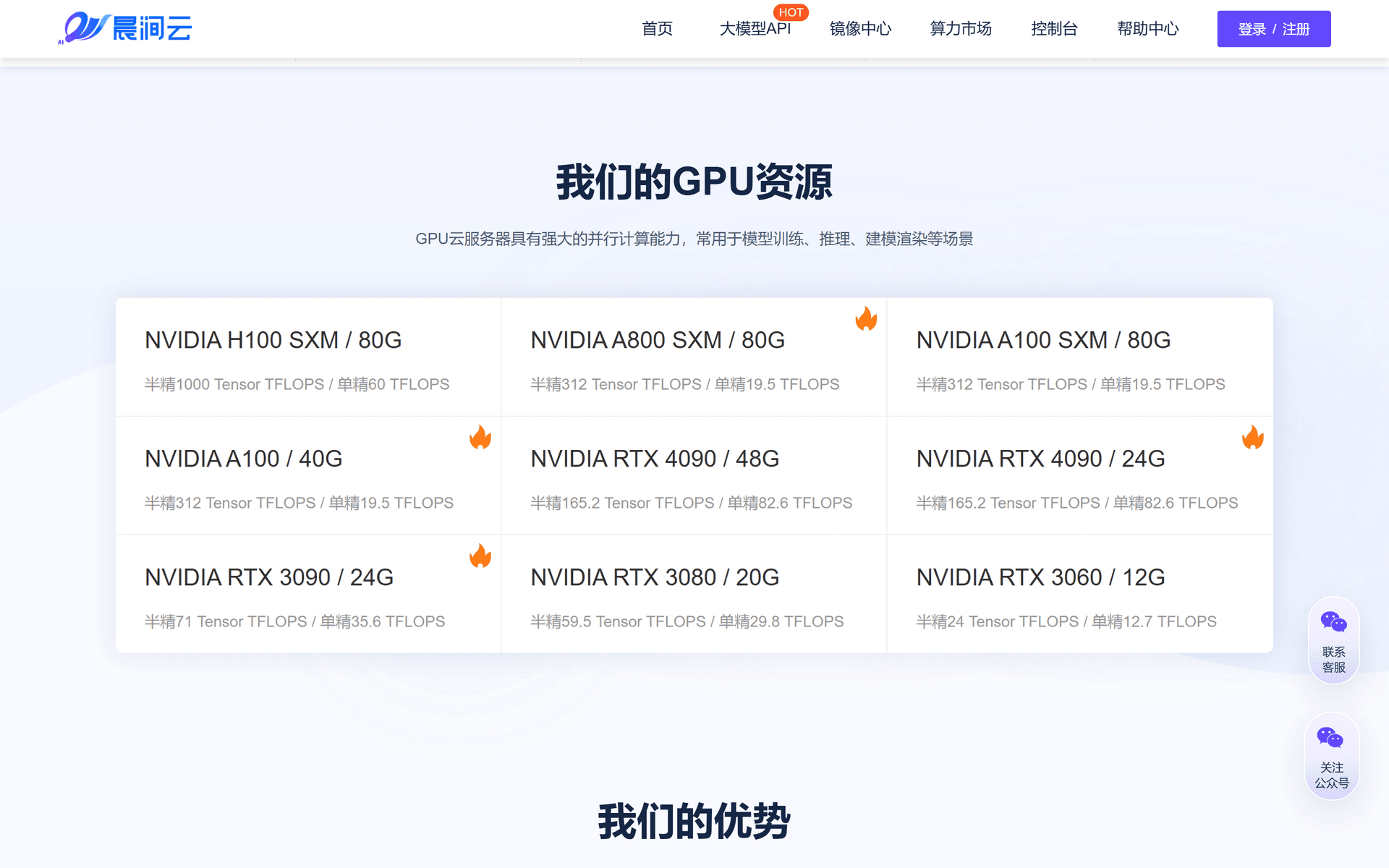Click RTX 4090 / 24G's 半精165.2 spec line
The image size is (1389, 868).
click(x=1077, y=503)
